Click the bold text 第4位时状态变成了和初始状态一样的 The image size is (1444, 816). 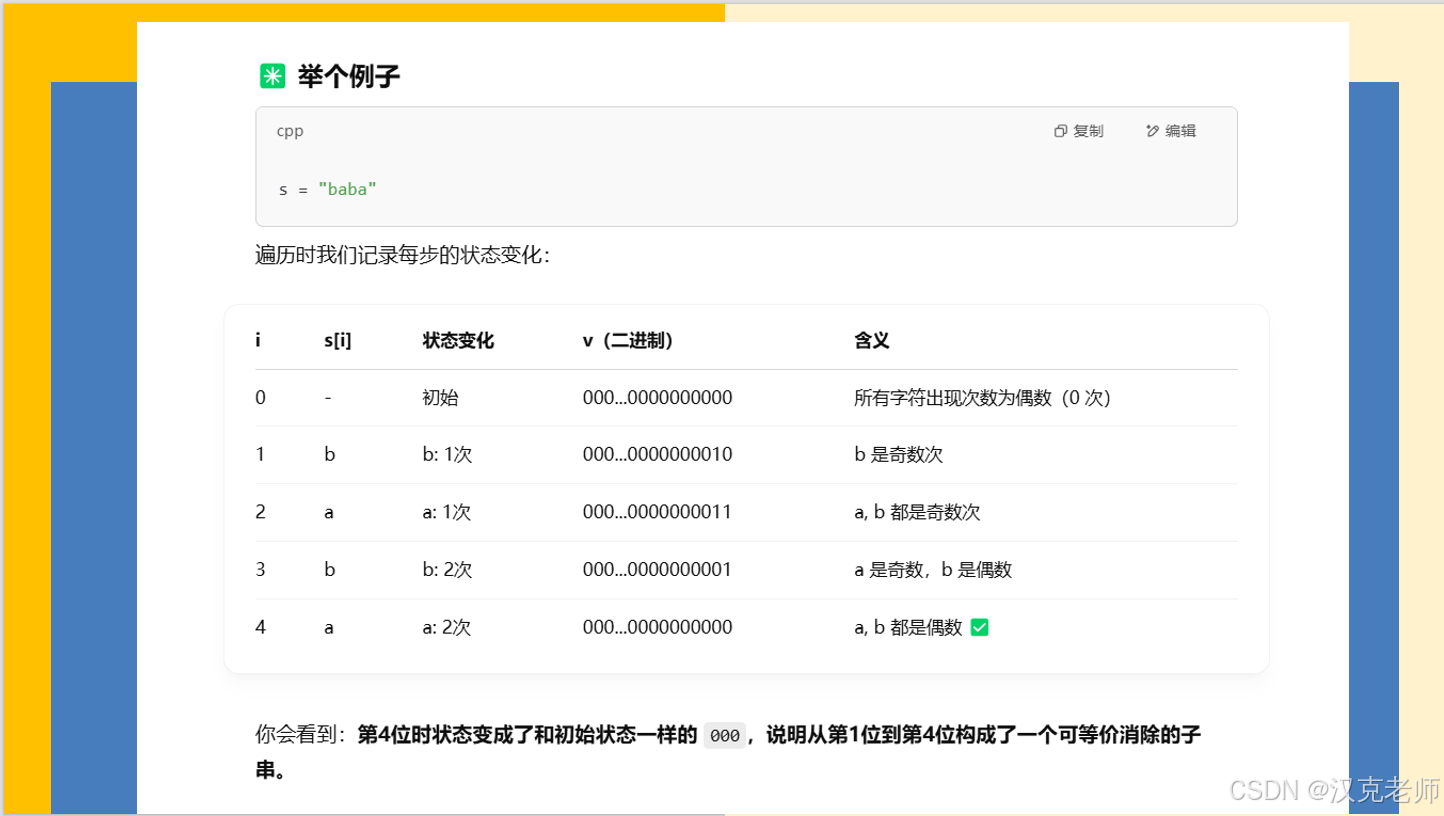coord(527,735)
